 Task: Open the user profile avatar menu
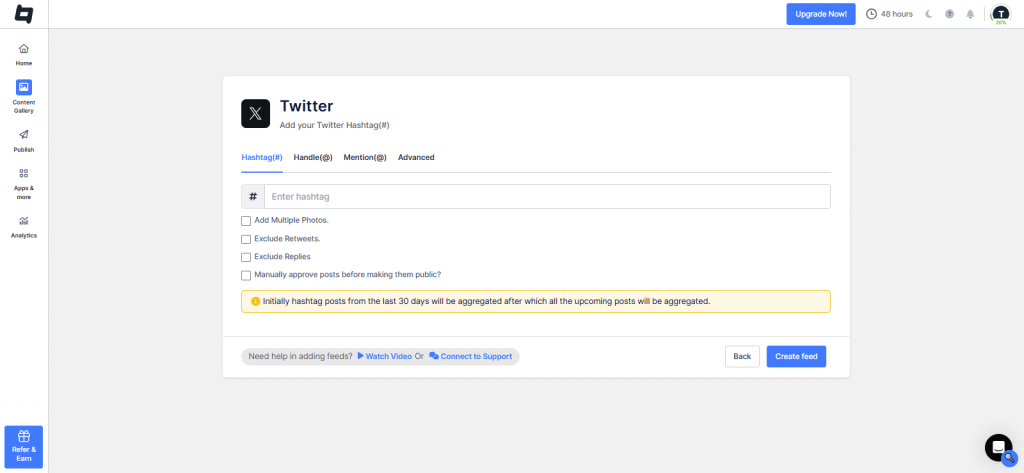pyautogui.click(x=1000, y=14)
